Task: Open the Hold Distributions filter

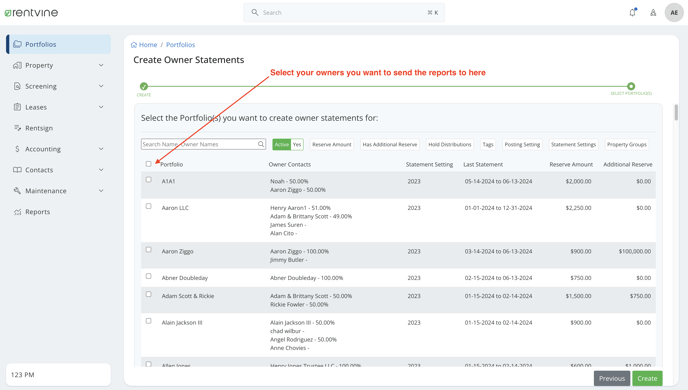Action: [x=450, y=144]
